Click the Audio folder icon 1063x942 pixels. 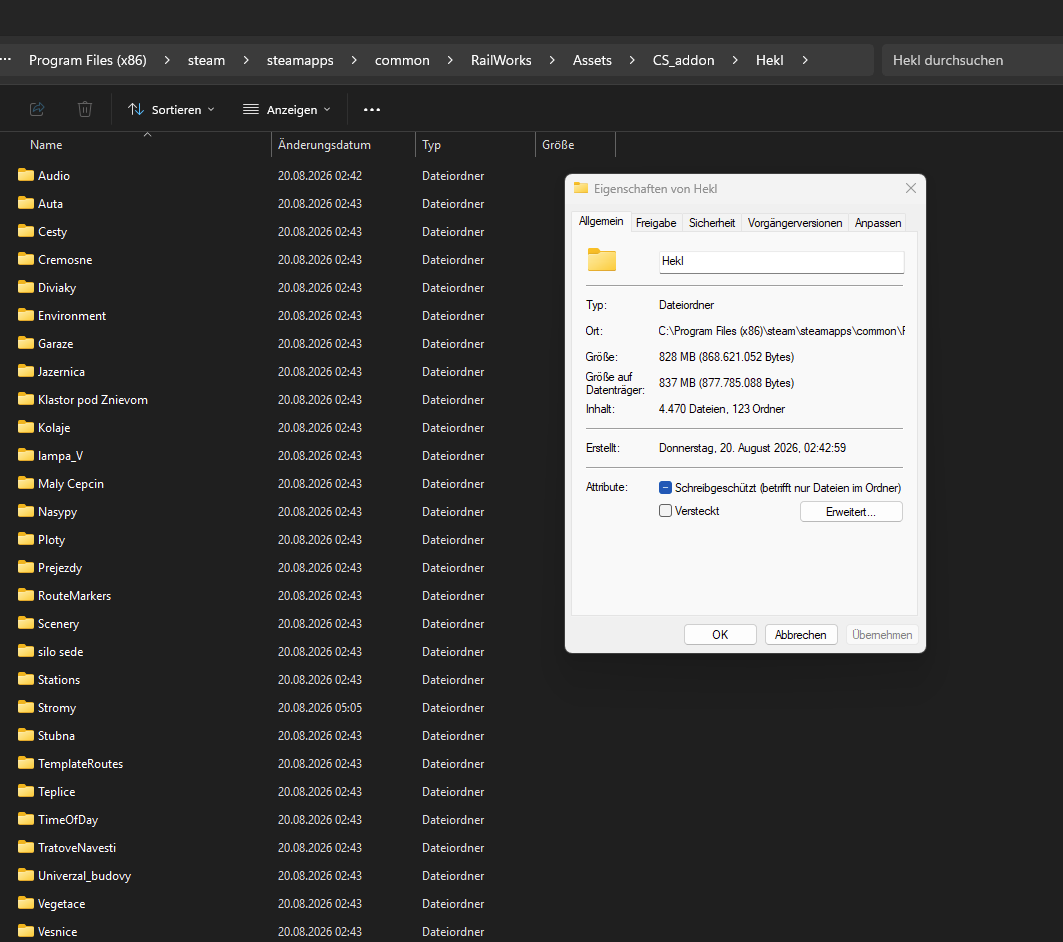[x=26, y=175]
